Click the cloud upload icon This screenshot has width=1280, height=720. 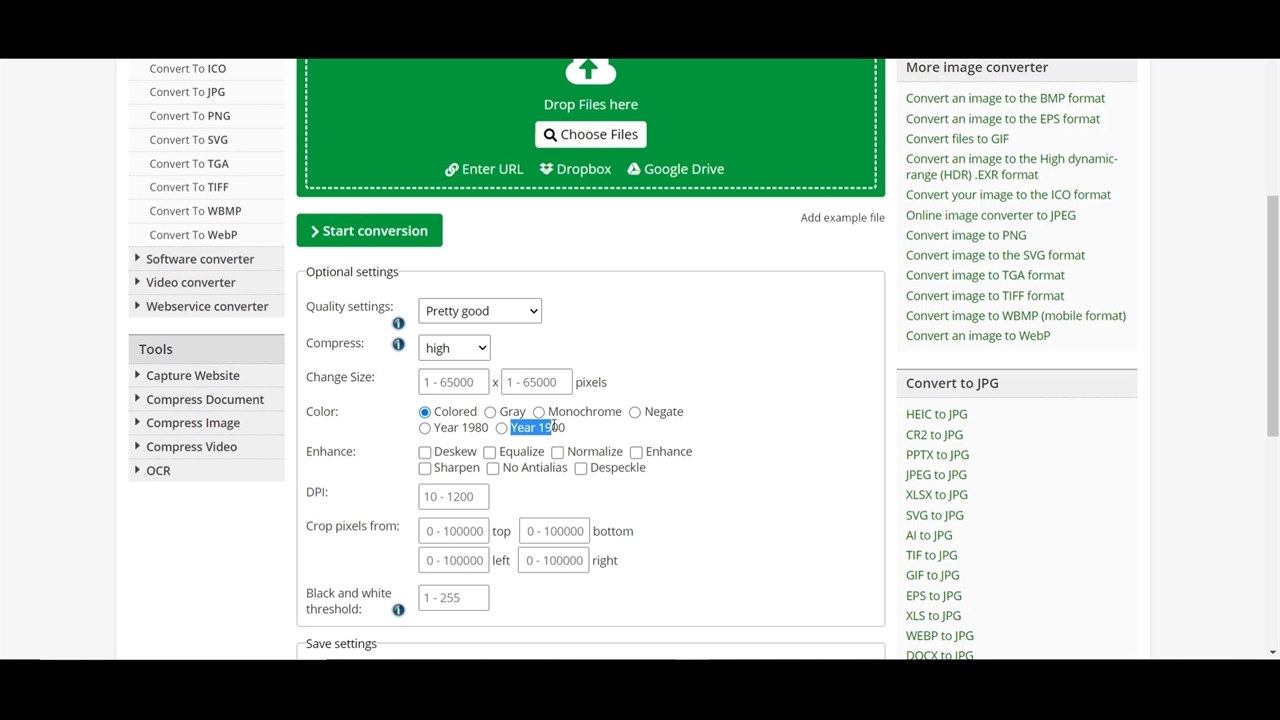(x=590, y=70)
